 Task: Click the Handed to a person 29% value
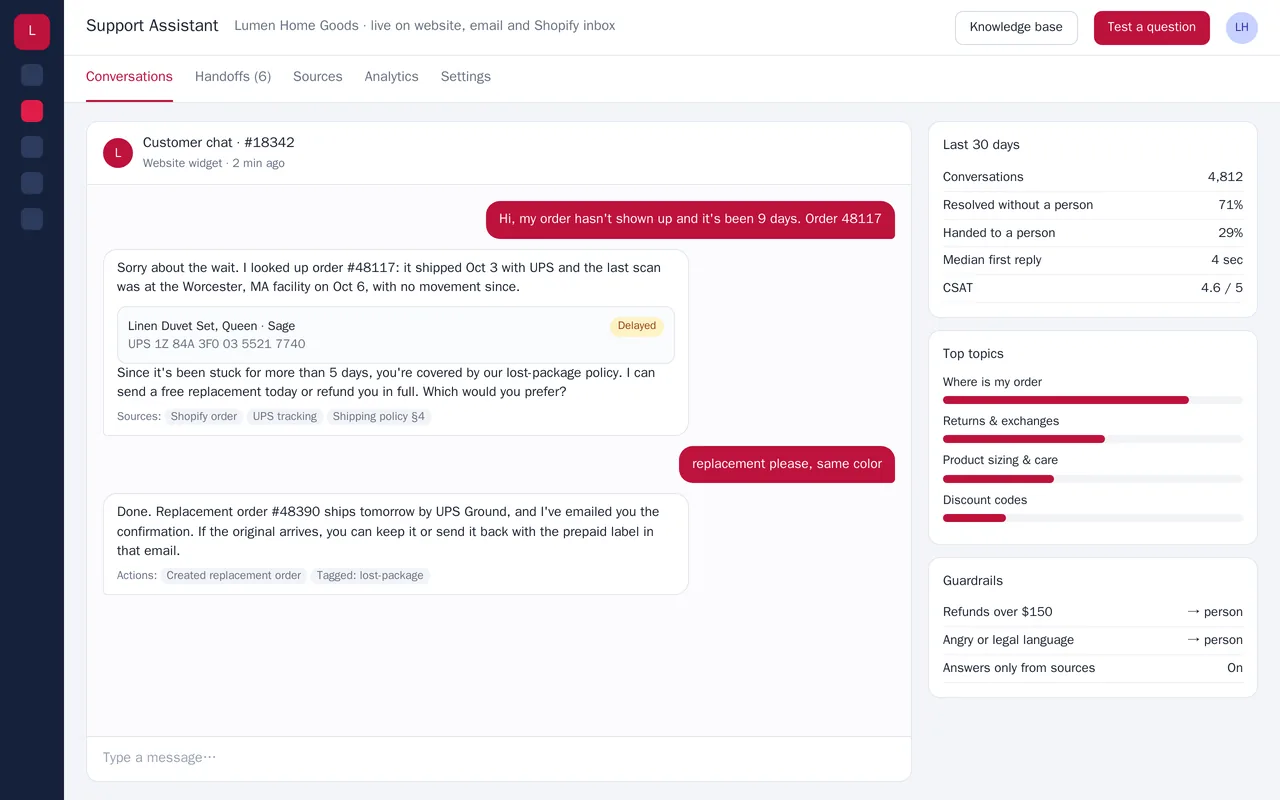click(1230, 233)
